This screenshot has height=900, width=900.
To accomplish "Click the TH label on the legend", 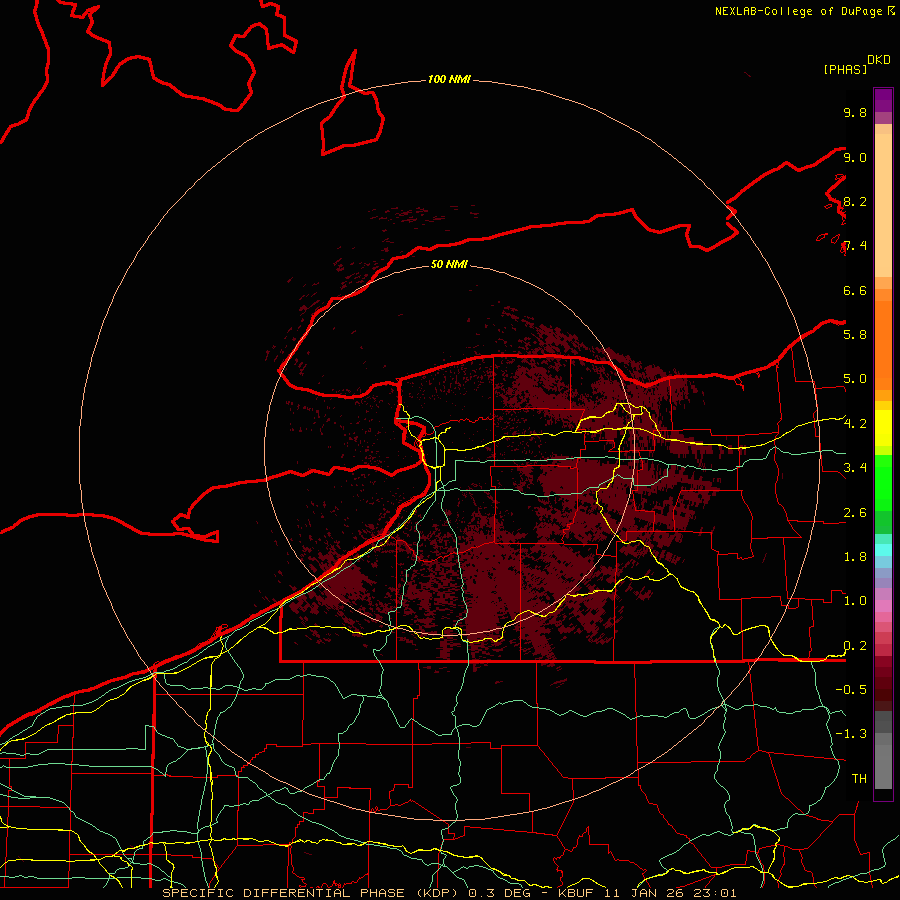I will coord(858,778).
